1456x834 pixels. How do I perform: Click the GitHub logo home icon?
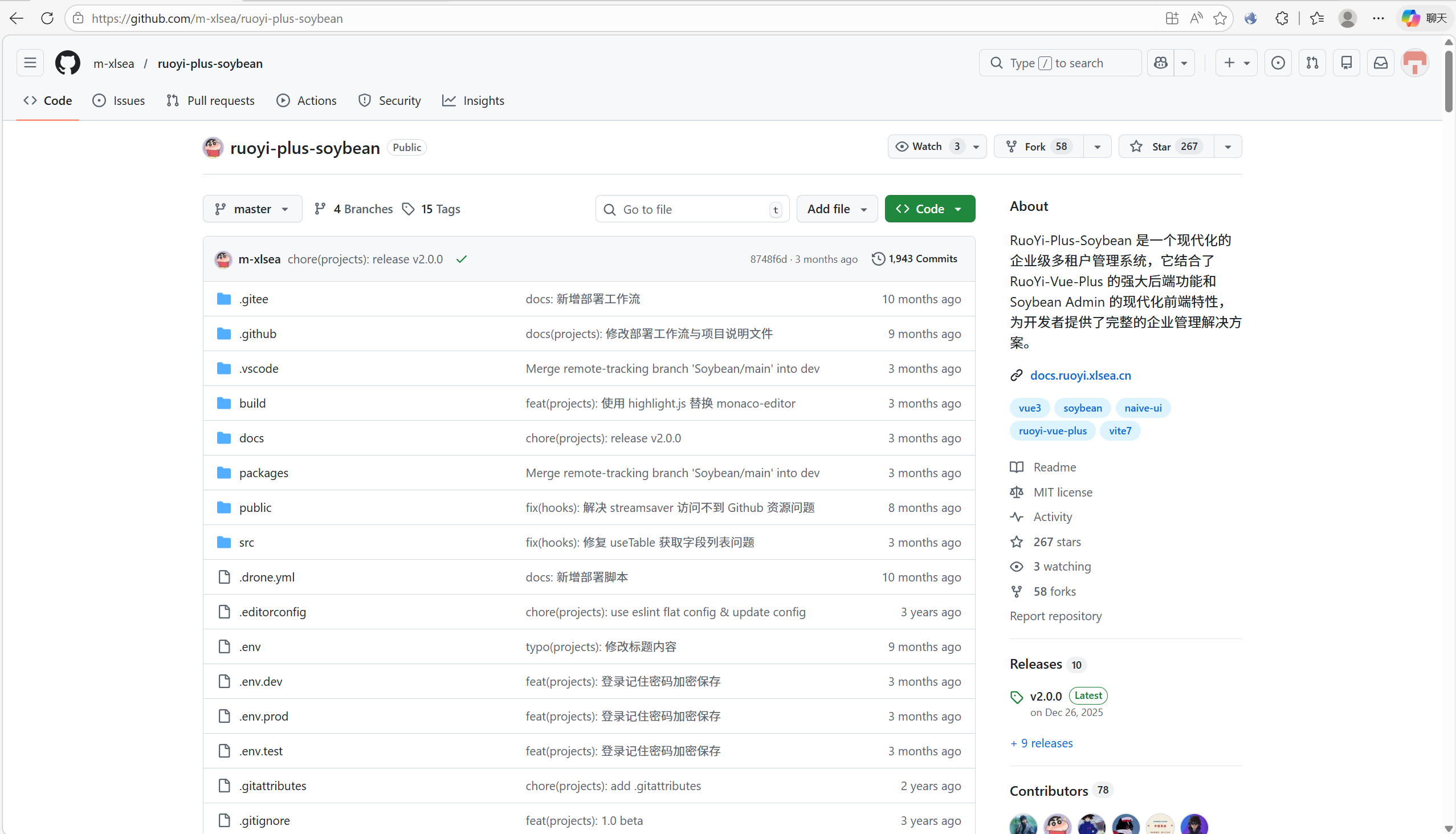[68, 63]
